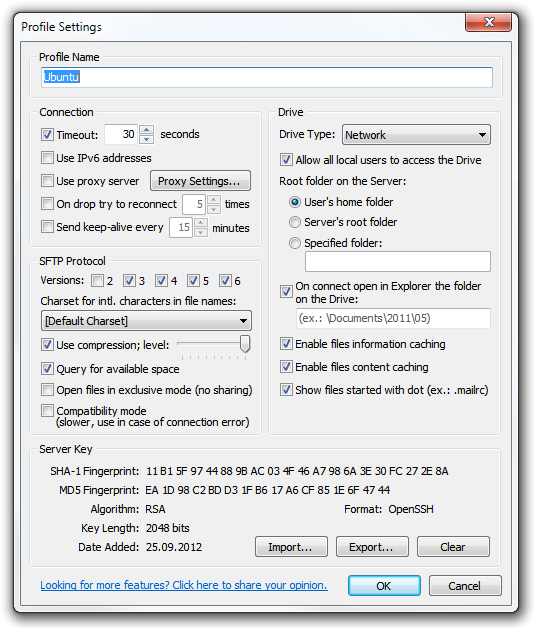Click Export server key button
This screenshot has width=534, height=628.
372,547
